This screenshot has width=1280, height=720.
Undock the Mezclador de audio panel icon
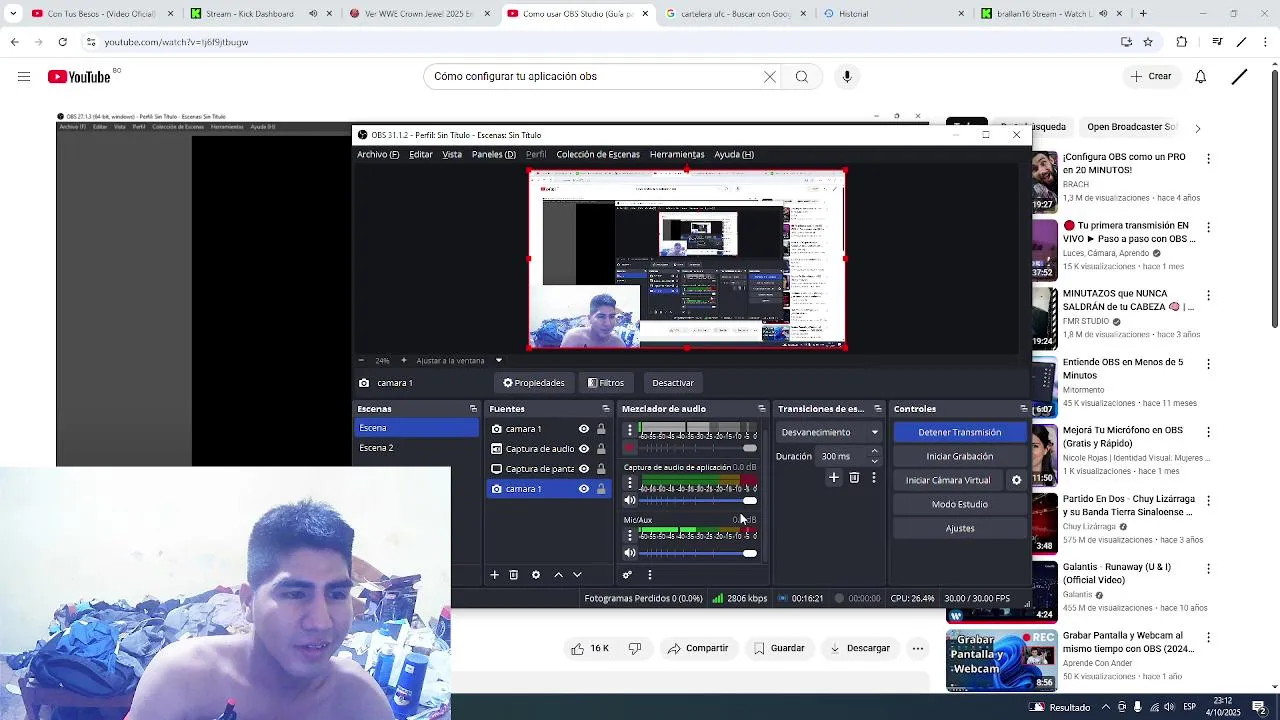click(761, 409)
